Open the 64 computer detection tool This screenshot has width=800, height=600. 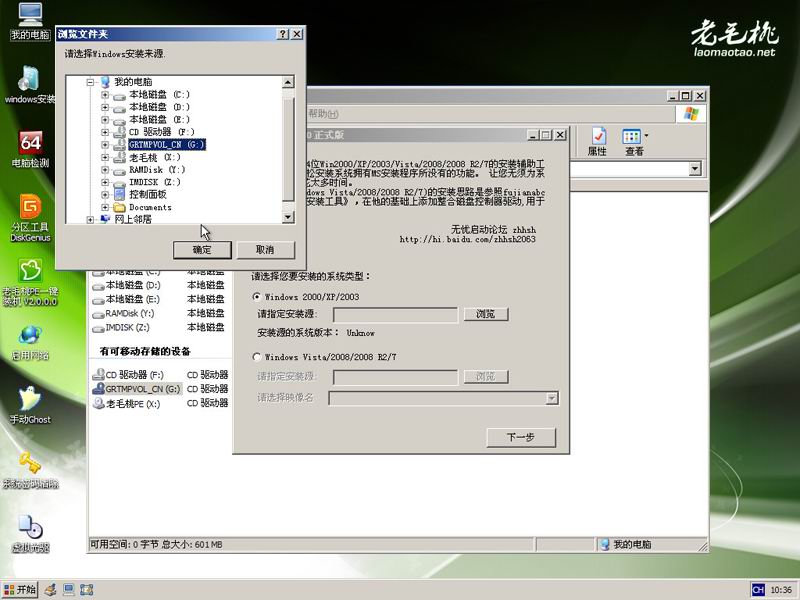coord(30,149)
